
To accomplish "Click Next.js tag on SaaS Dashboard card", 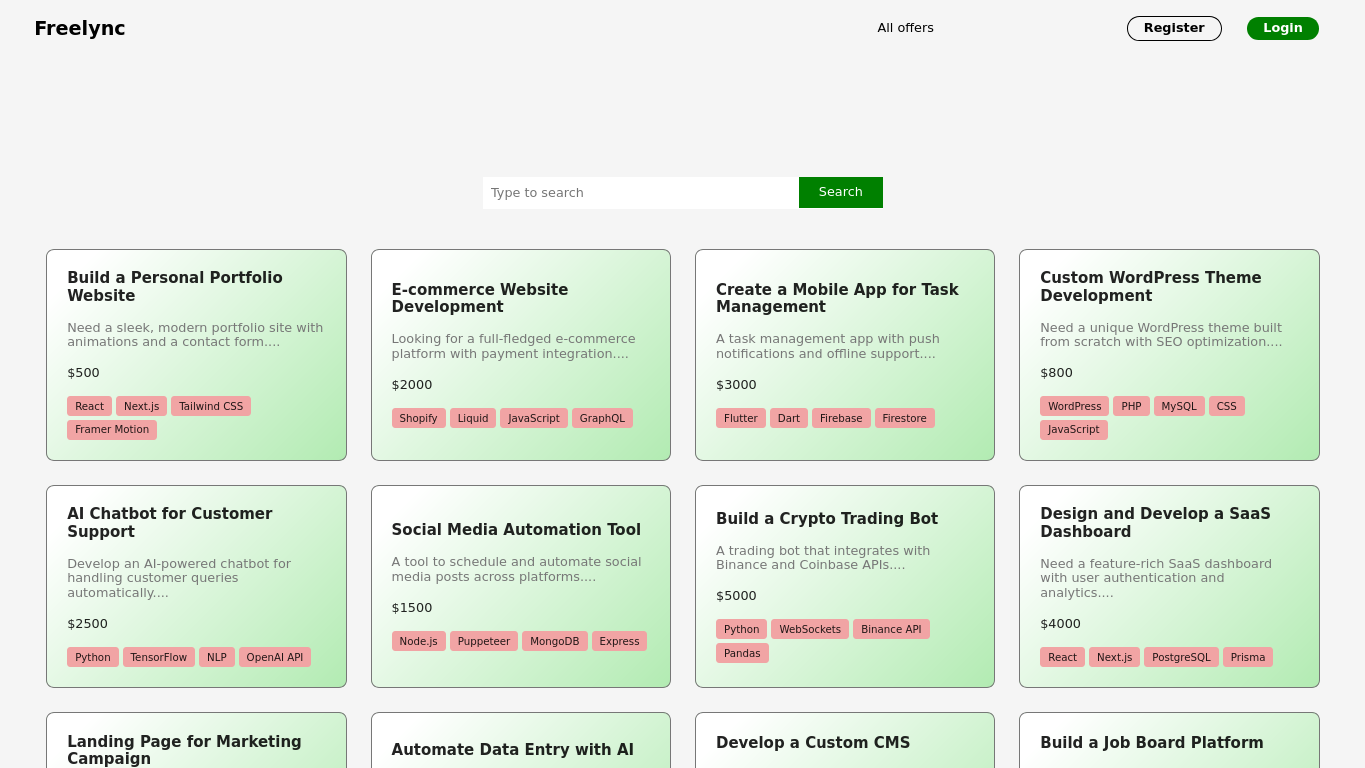I will [1114, 657].
